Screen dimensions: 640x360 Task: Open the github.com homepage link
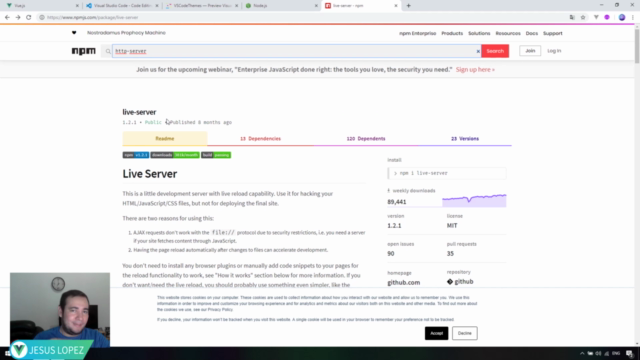click(x=404, y=282)
